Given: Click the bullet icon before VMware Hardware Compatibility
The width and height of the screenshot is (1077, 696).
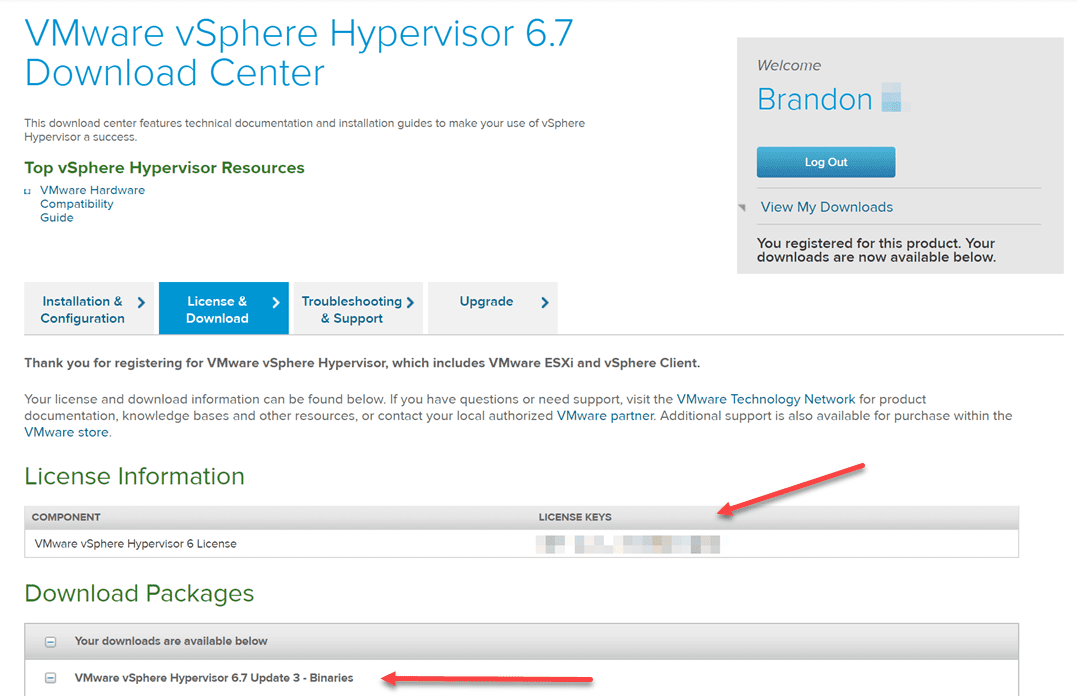Looking at the screenshot, I should point(28,191).
